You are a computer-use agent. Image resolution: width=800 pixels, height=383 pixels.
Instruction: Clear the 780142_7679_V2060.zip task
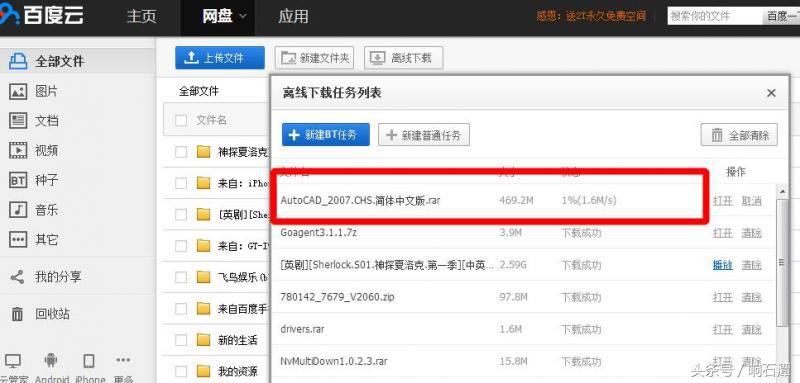pos(752,297)
